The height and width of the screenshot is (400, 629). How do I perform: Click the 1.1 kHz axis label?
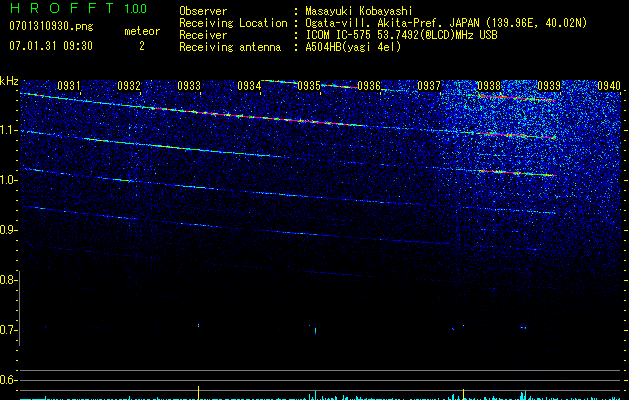coord(8,130)
